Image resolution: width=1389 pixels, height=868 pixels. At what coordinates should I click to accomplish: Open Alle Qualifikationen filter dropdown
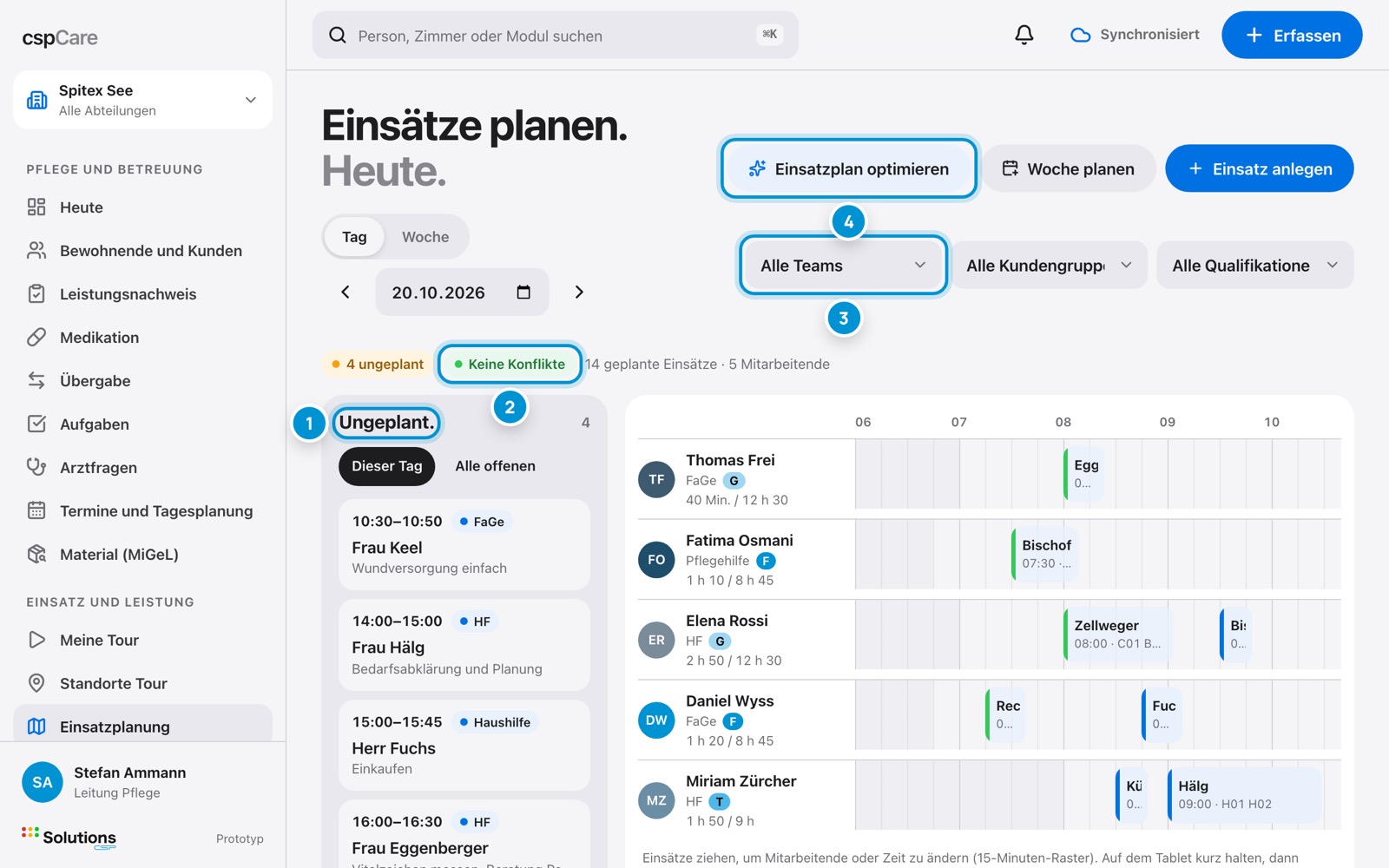1254,266
